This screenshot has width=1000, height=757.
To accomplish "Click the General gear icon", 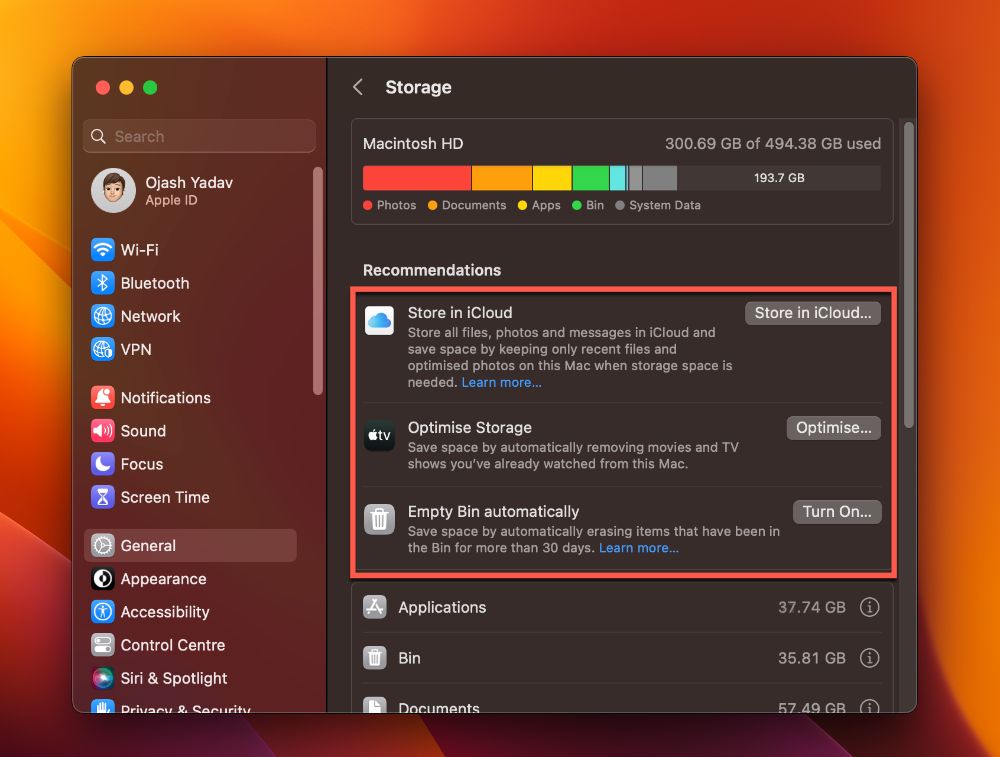I will 102,545.
